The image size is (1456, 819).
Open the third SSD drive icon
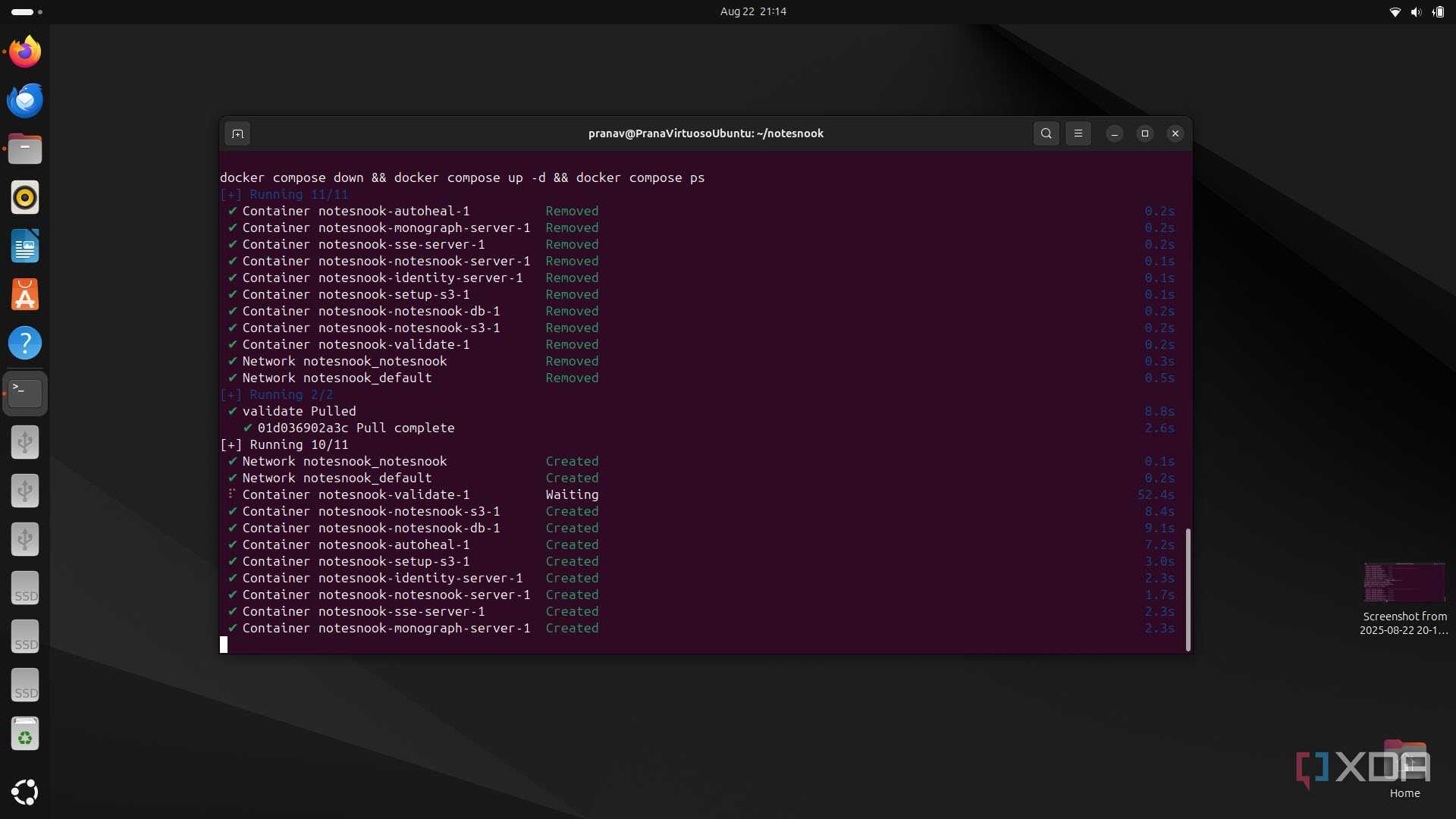click(25, 685)
